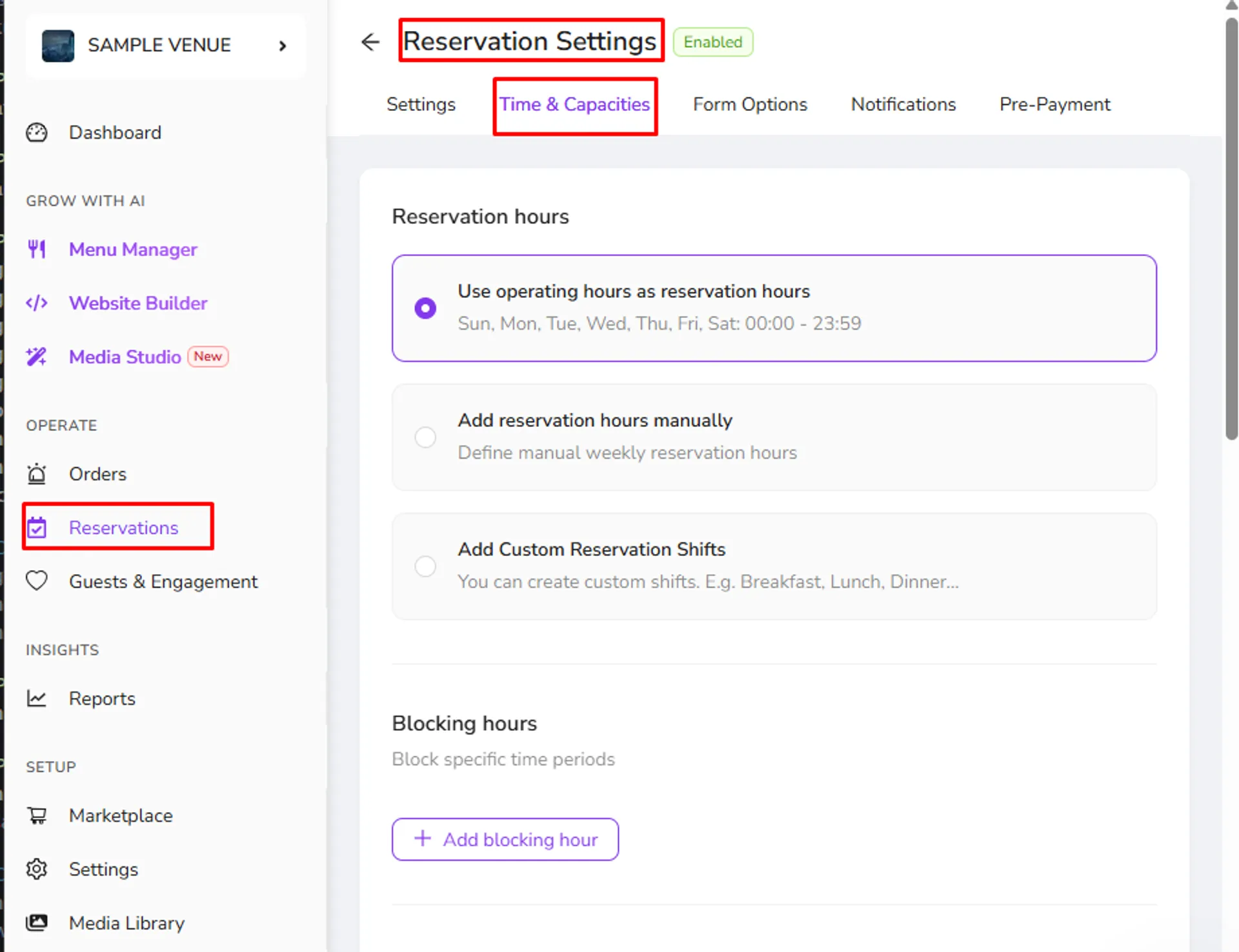Viewport: 1239px width, 952px height.
Task: Click the Reservations calendar icon
Action: tap(37, 527)
